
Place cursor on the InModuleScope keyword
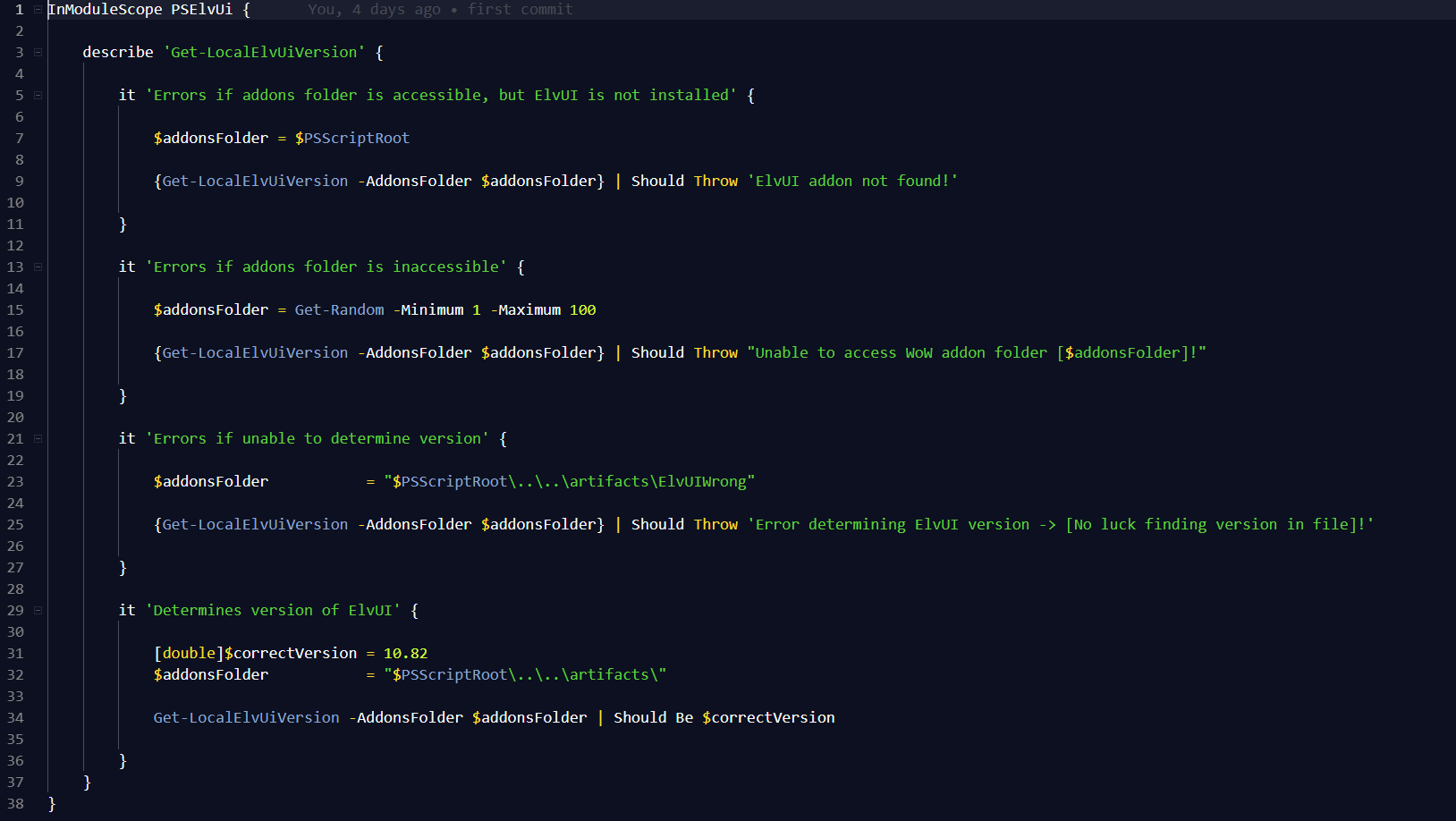coord(105,9)
